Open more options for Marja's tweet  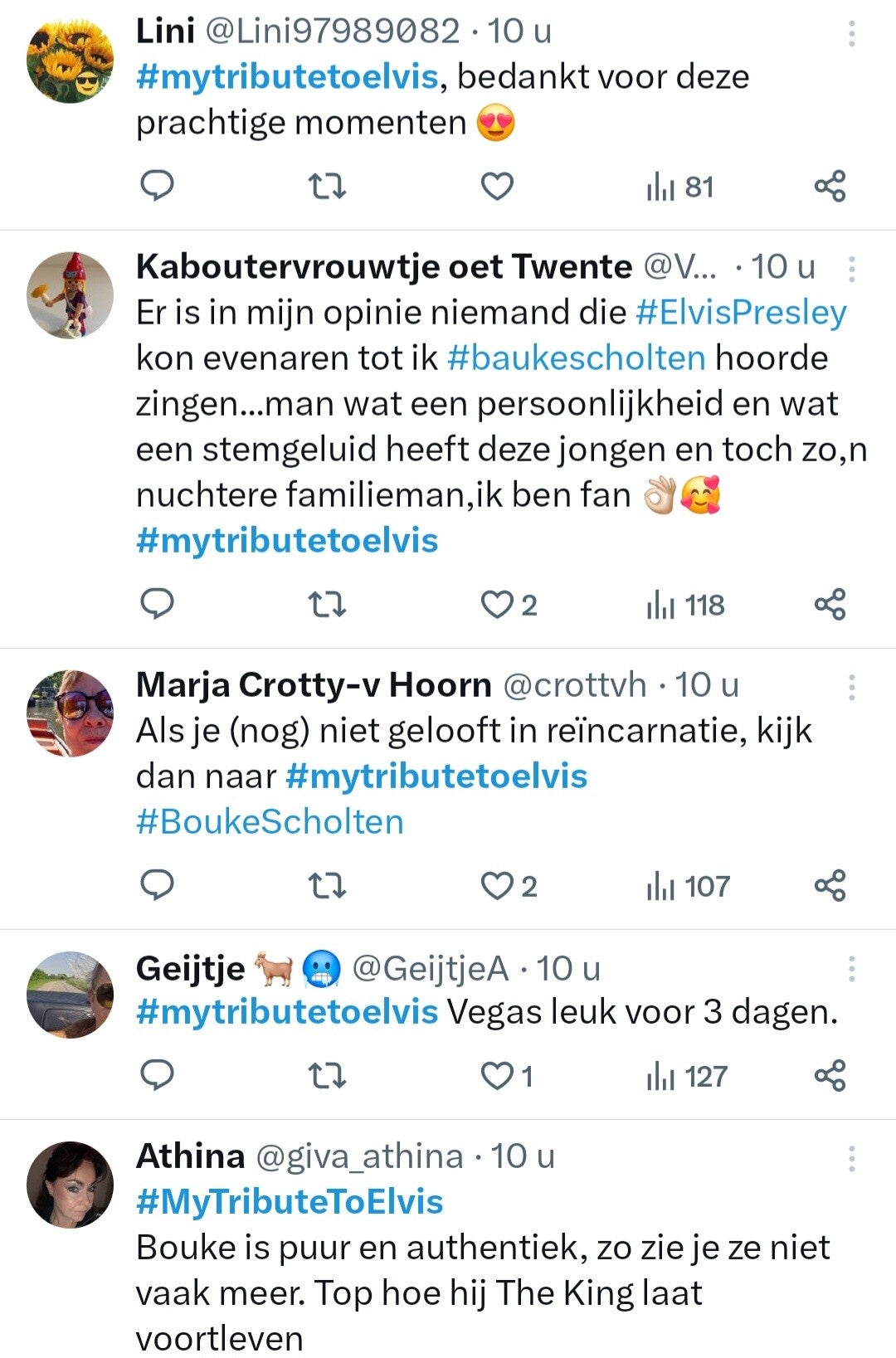tap(851, 687)
